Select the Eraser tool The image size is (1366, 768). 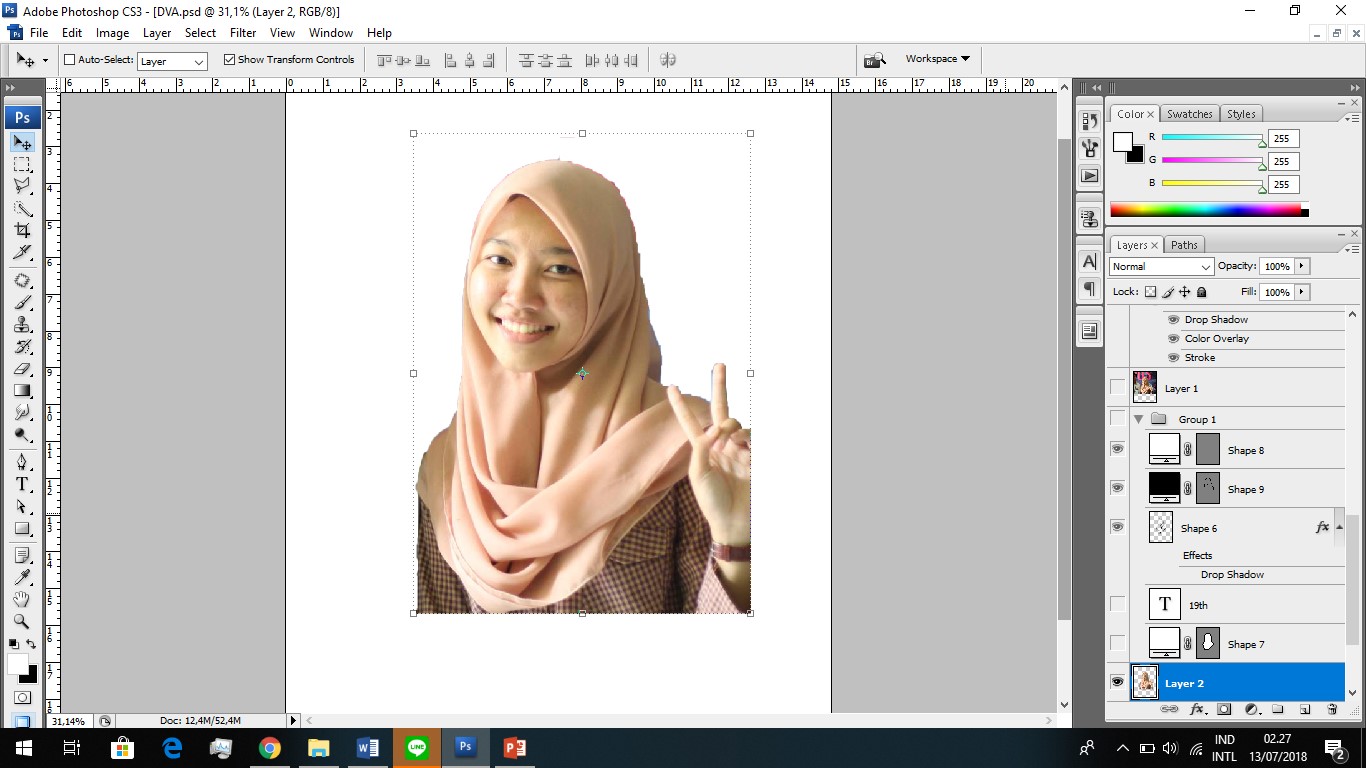click(x=22, y=368)
